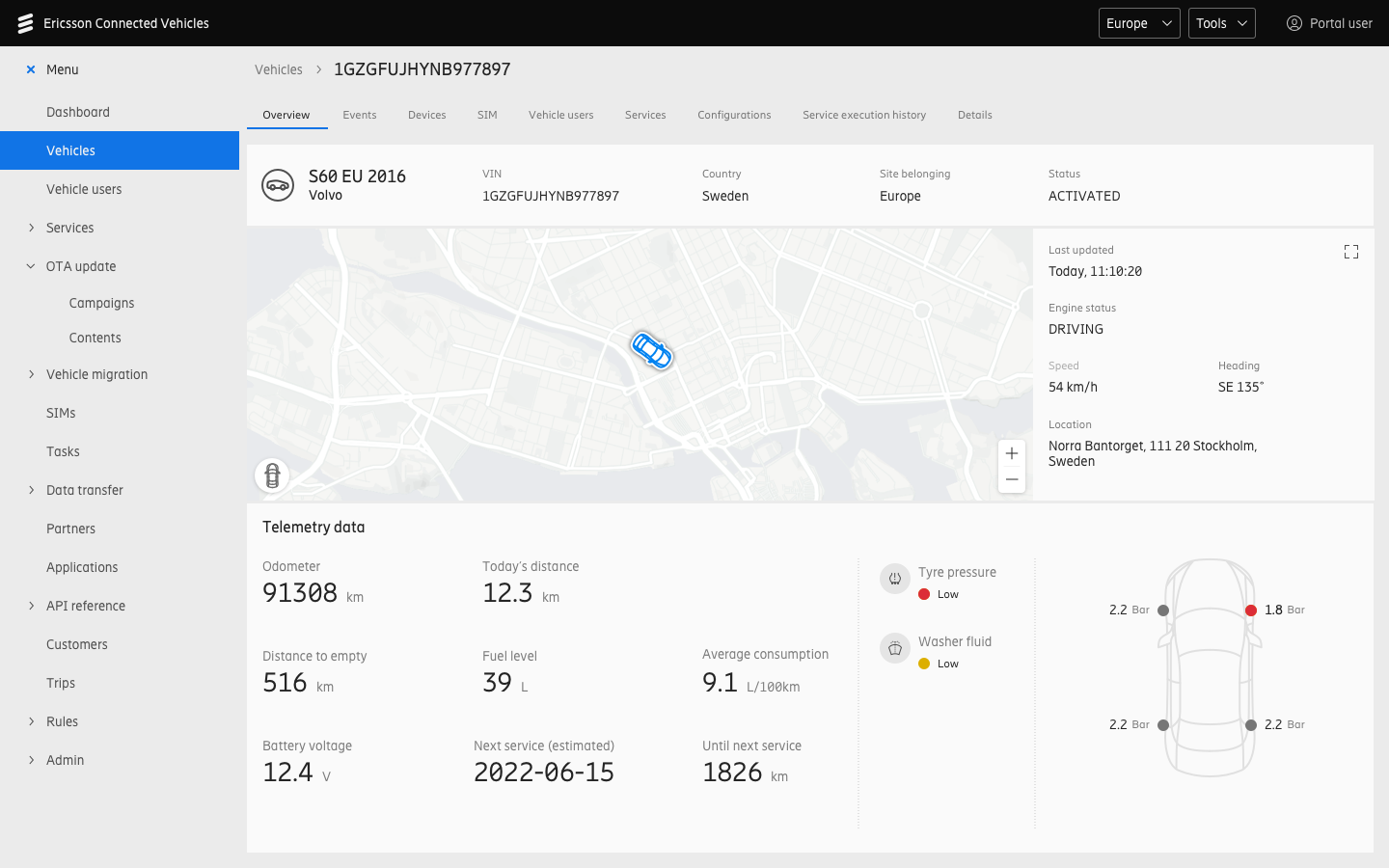Zoom out on the map

click(x=1011, y=479)
